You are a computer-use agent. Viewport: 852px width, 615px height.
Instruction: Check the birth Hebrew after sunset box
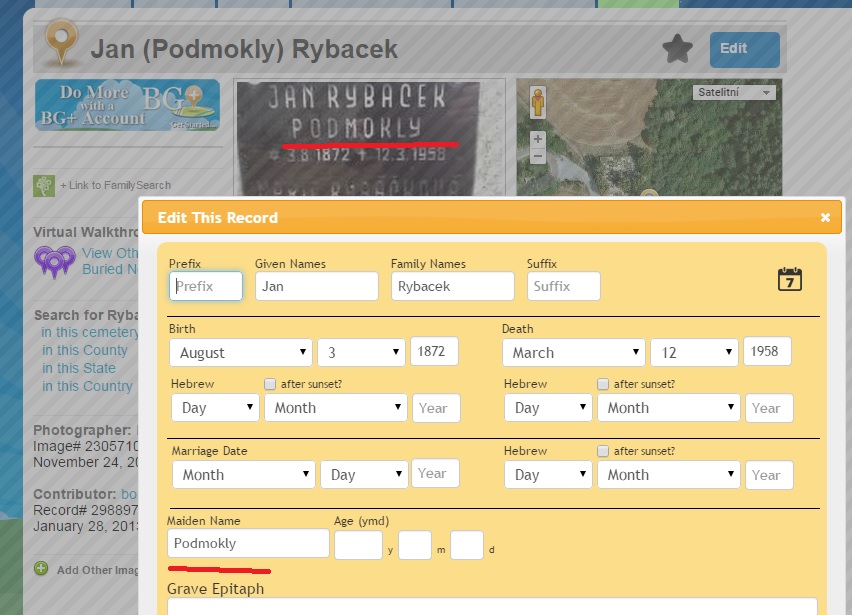270,384
